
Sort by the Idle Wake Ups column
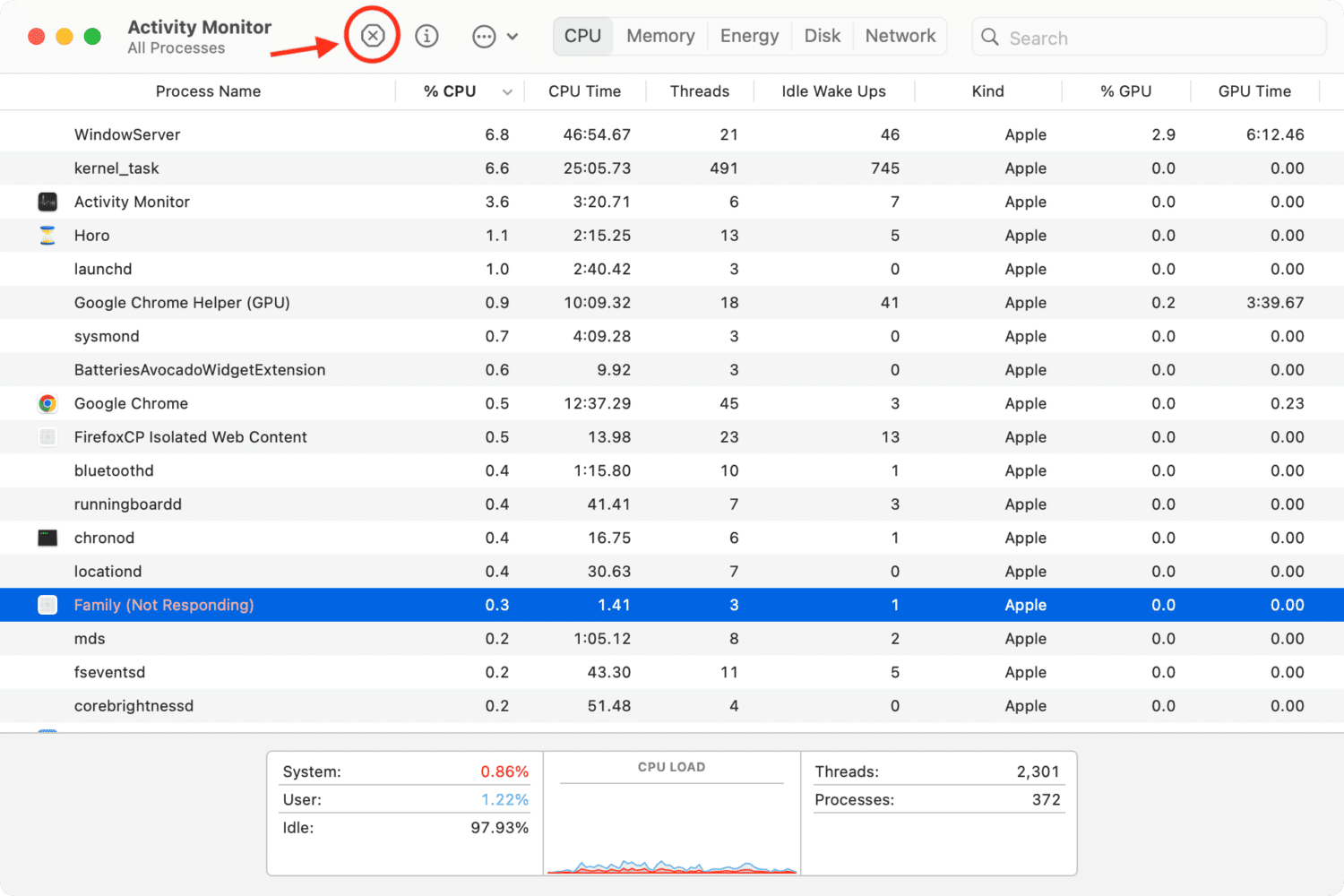tap(833, 91)
